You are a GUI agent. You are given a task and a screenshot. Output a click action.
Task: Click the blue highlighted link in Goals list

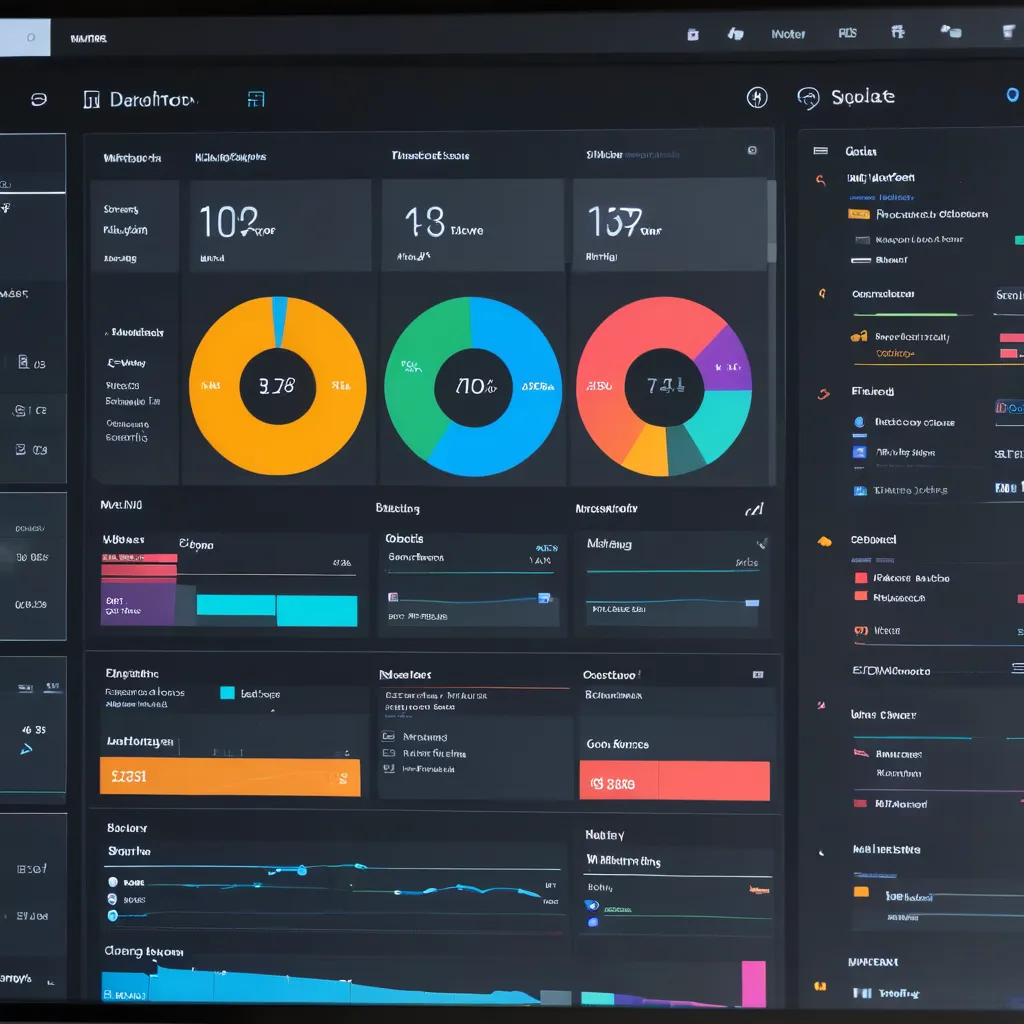[x=895, y=197]
